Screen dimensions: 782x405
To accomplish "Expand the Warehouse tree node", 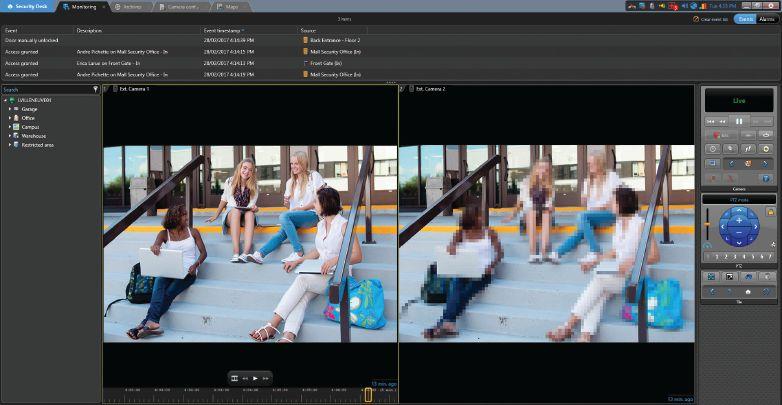I will point(10,136).
